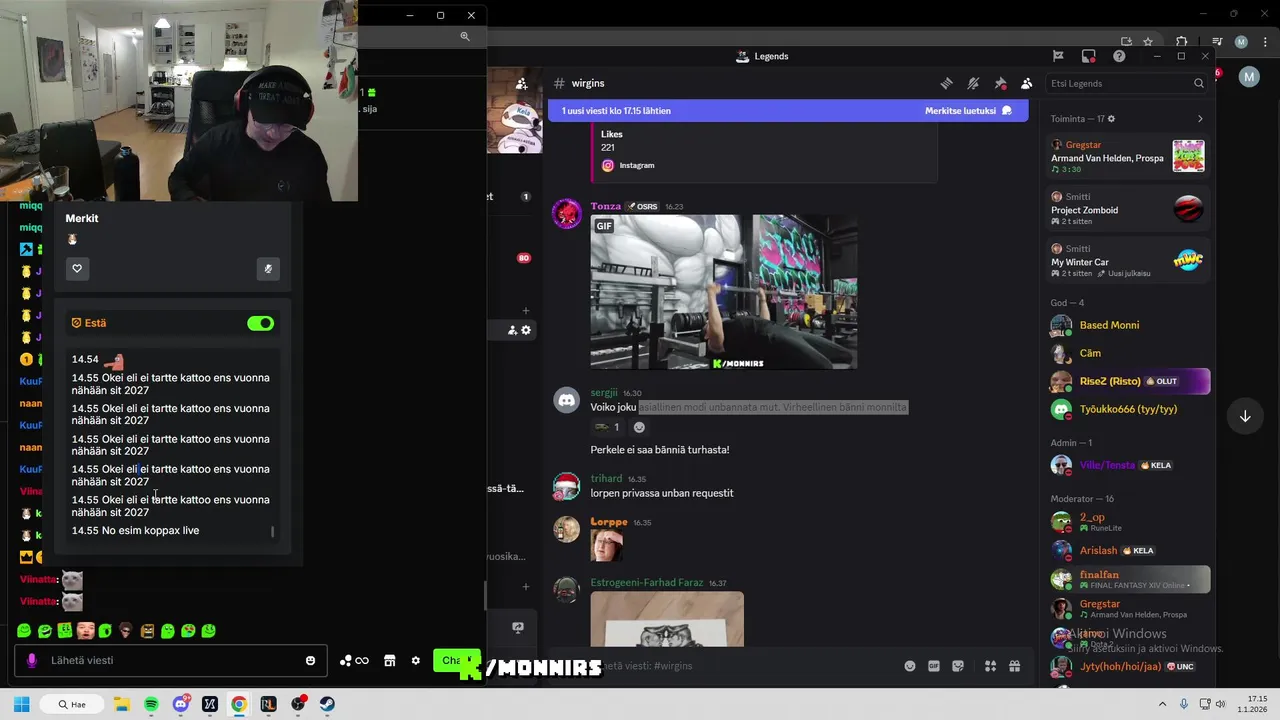Screen dimensions: 1280x720
Task: Open Threads icon in Discord channel header
Action: (x=946, y=83)
